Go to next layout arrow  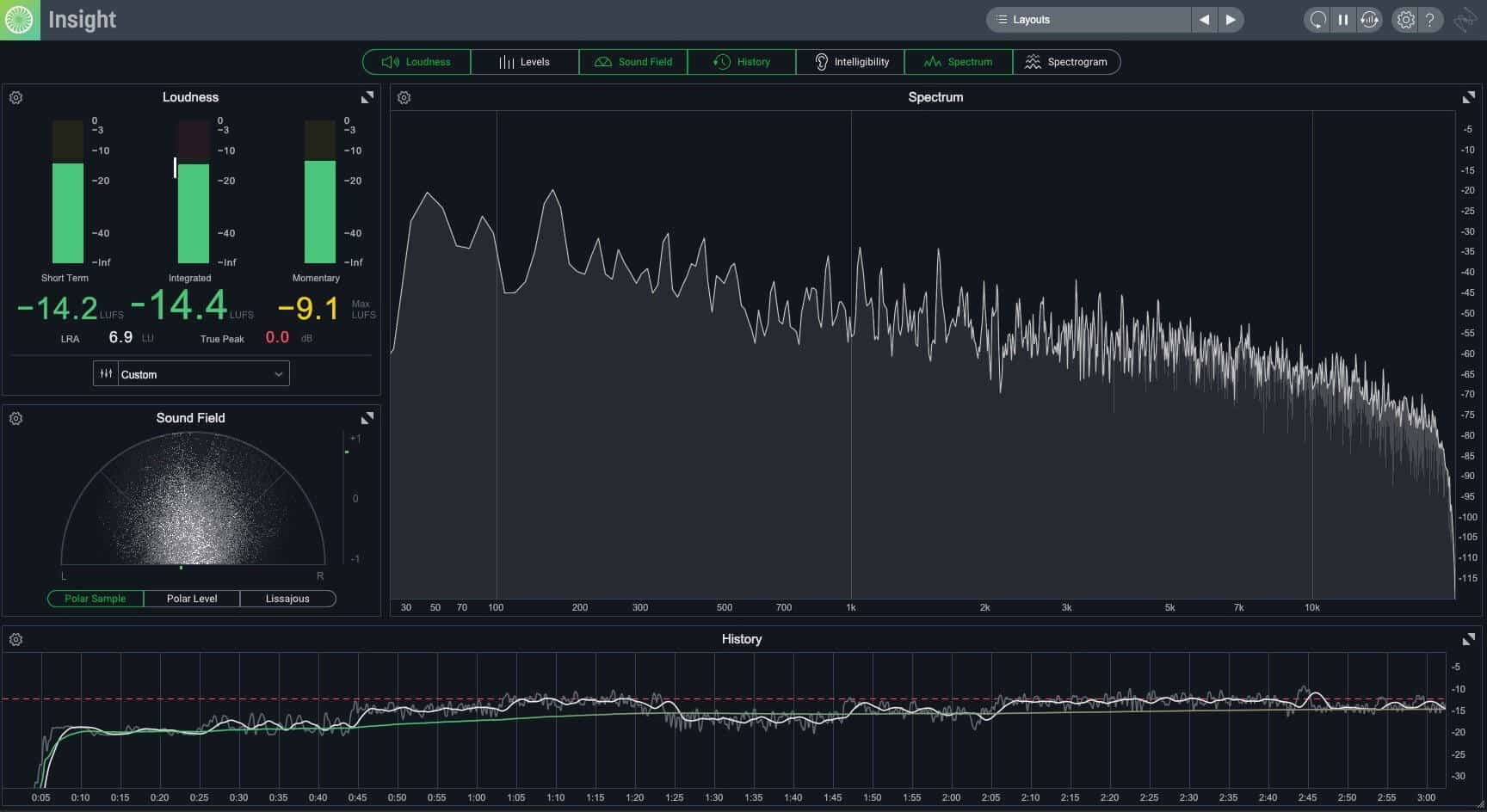[x=1231, y=20]
